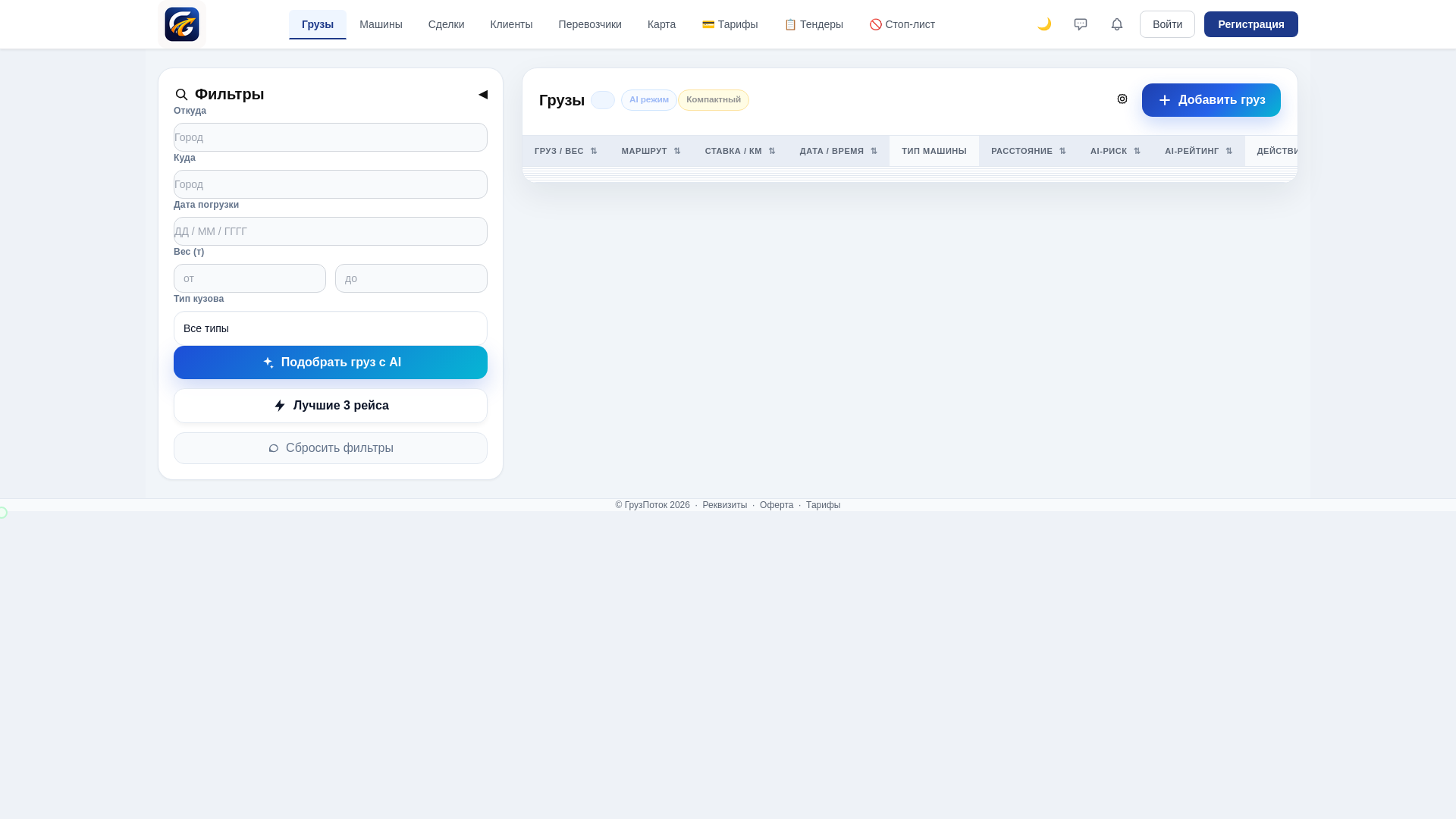
Task: Sort by AI-РИСК column
Action: 1116,151
